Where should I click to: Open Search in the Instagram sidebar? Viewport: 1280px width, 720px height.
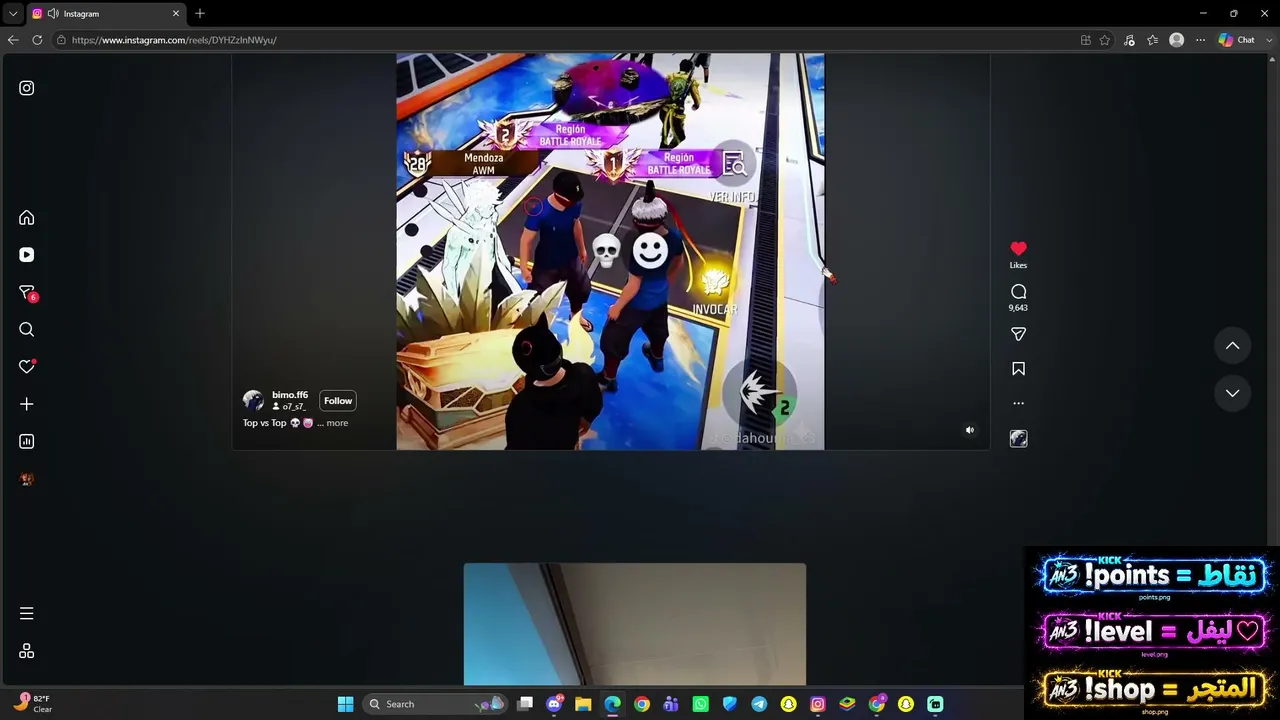click(27, 330)
